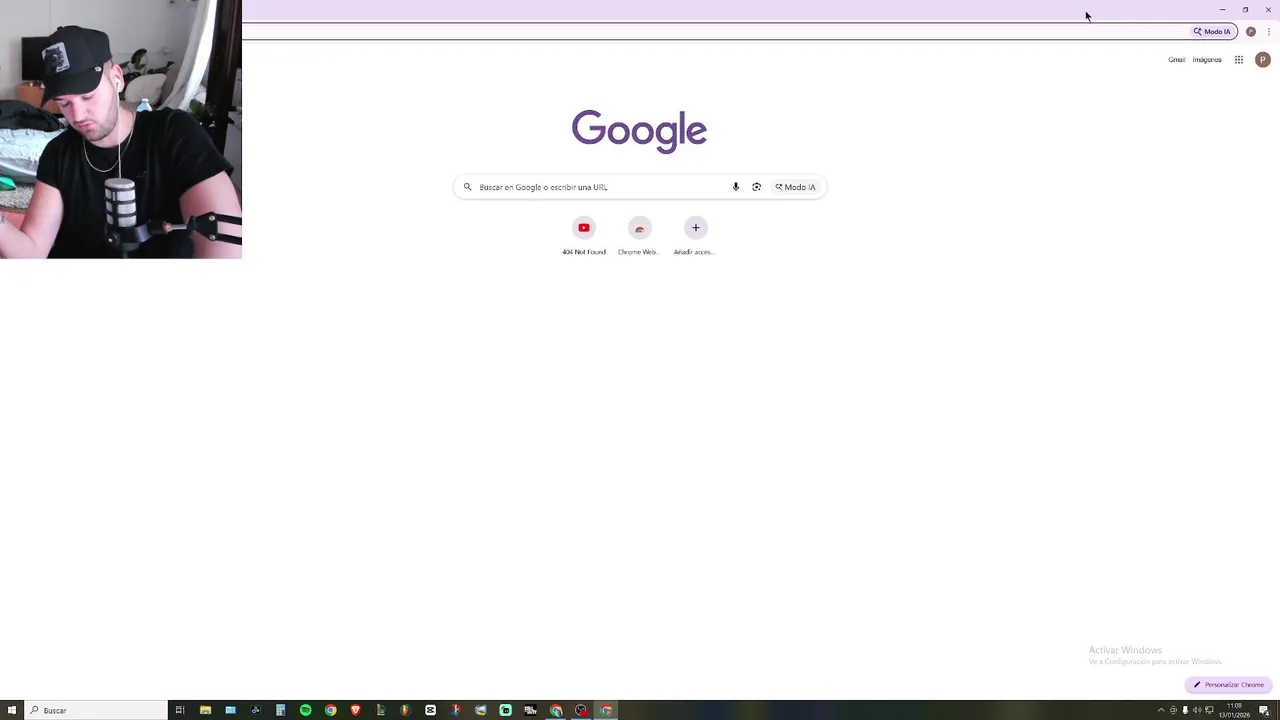1280x720 pixels.
Task: Open the Google account avatar on the page
Action: (x=1263, y=60)
